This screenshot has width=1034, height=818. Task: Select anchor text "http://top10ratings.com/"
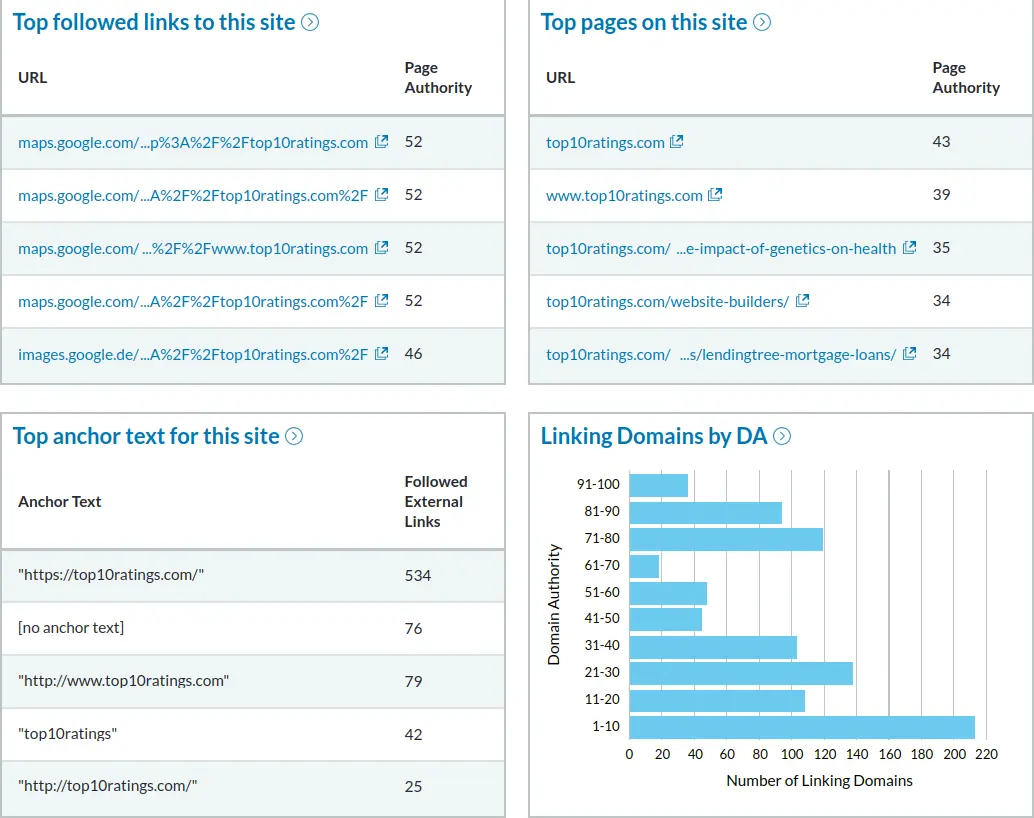click(x=107, y=786)
